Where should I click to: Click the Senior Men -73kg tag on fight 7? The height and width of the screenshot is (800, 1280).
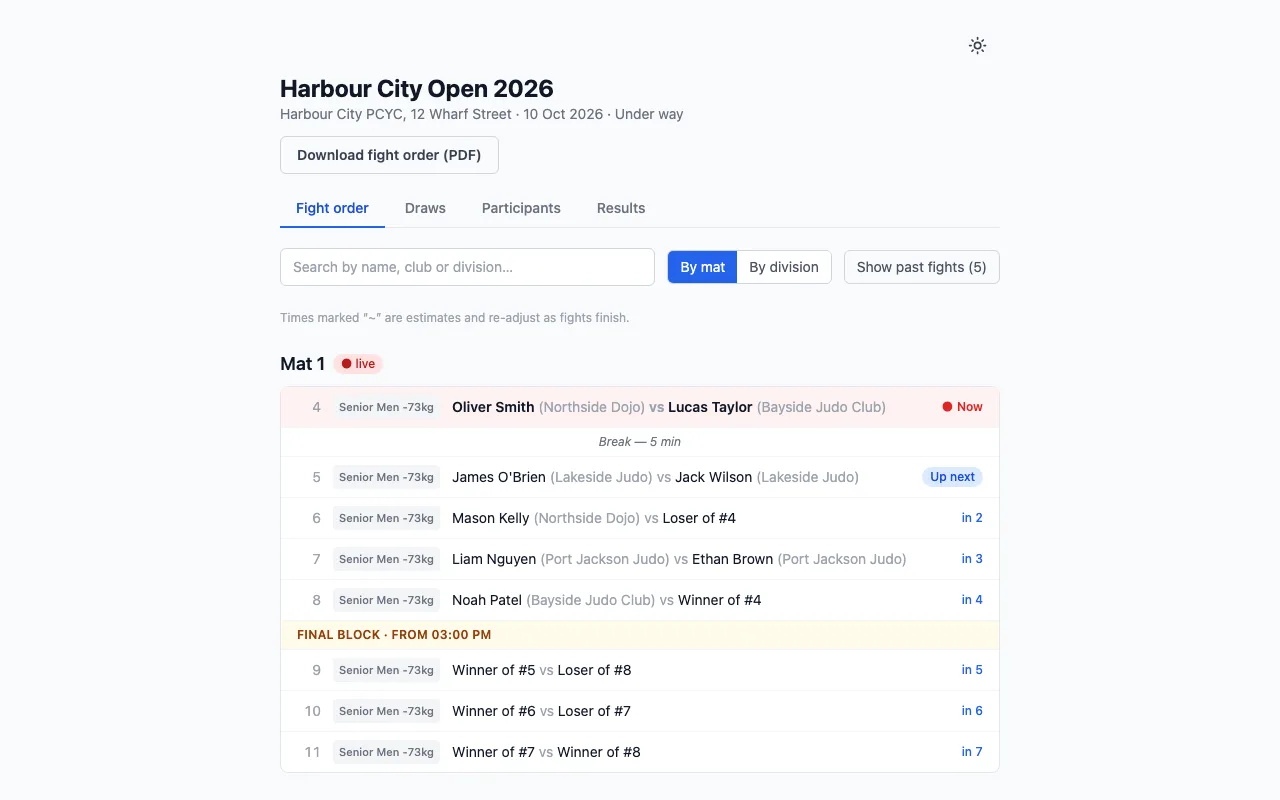coord(386,559)
